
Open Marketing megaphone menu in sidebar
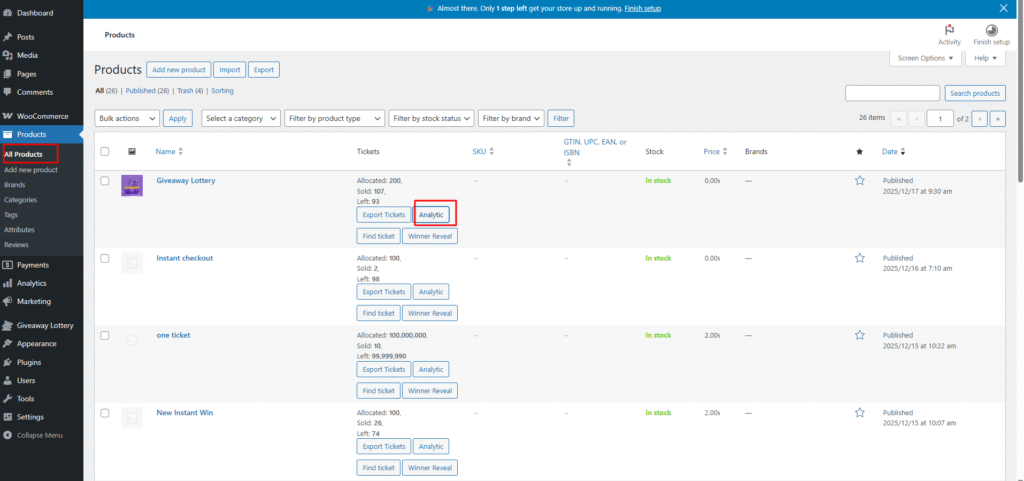pyautogui.click(x=8, y=301)
